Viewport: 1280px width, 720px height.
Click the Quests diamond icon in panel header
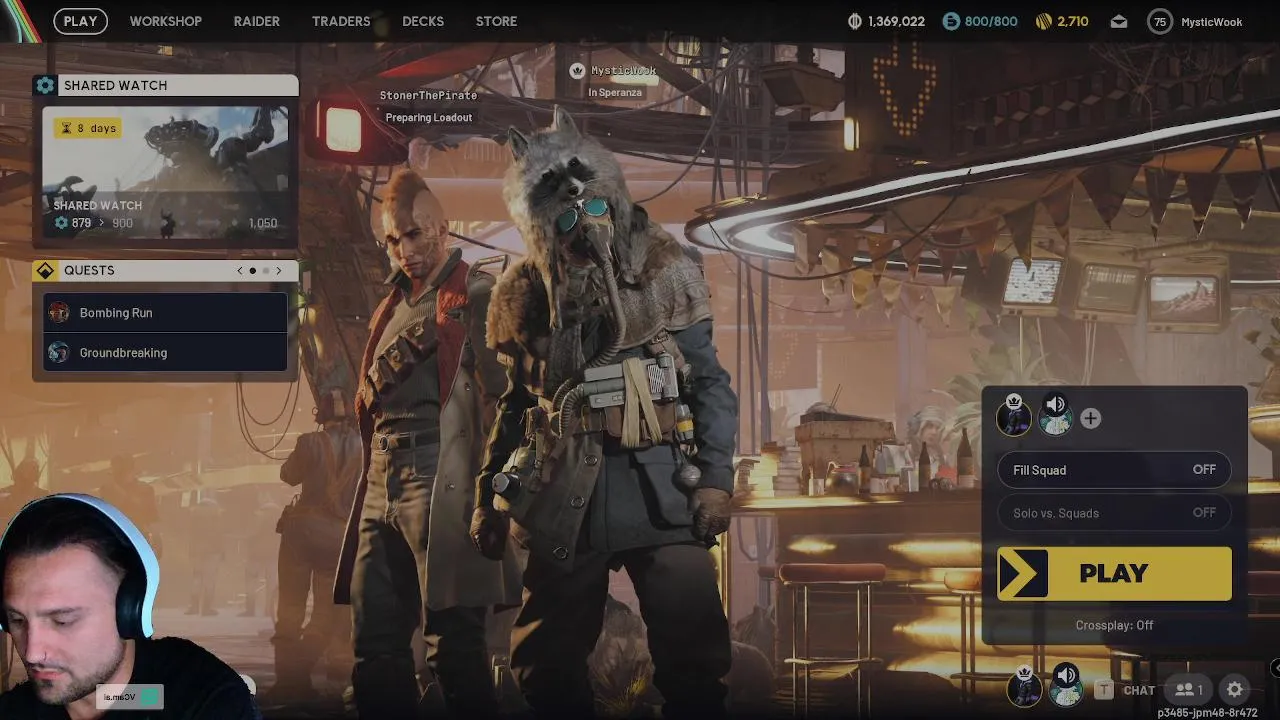pyautogui.click(x=45, y=271)
